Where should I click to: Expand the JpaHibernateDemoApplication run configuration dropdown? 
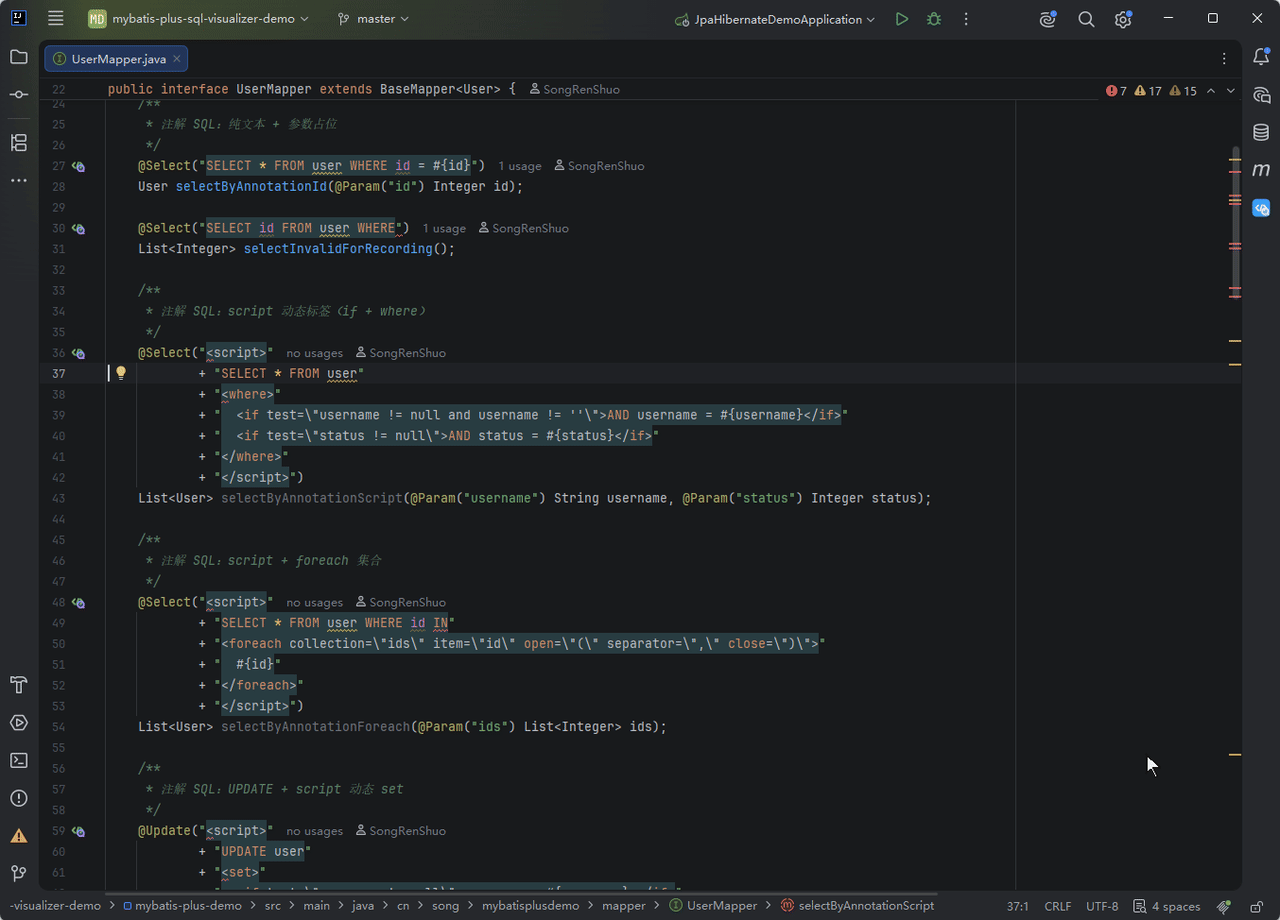tap(775, 19)
